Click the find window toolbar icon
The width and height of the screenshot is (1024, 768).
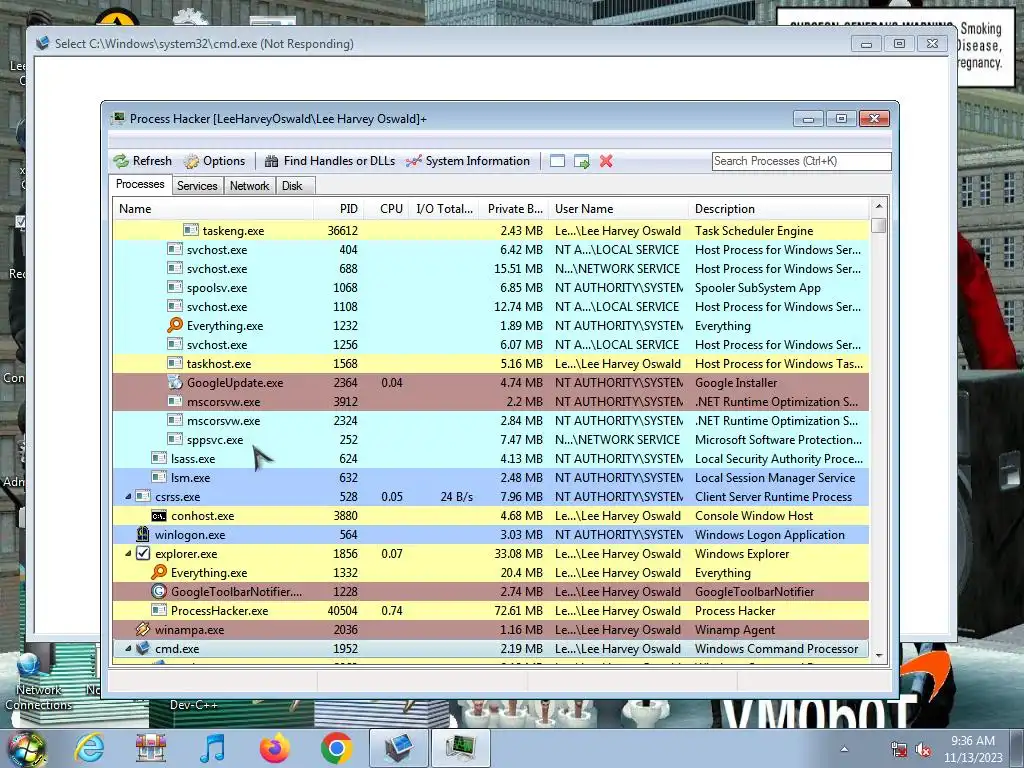[x=557, y=161]
